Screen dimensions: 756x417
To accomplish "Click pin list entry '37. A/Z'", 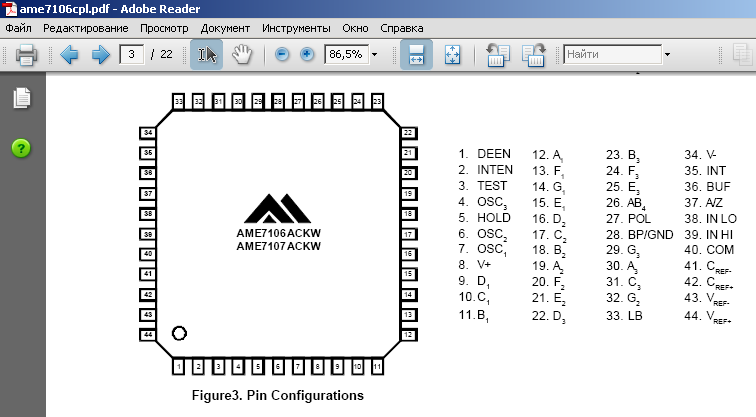I will coord(703,202).
